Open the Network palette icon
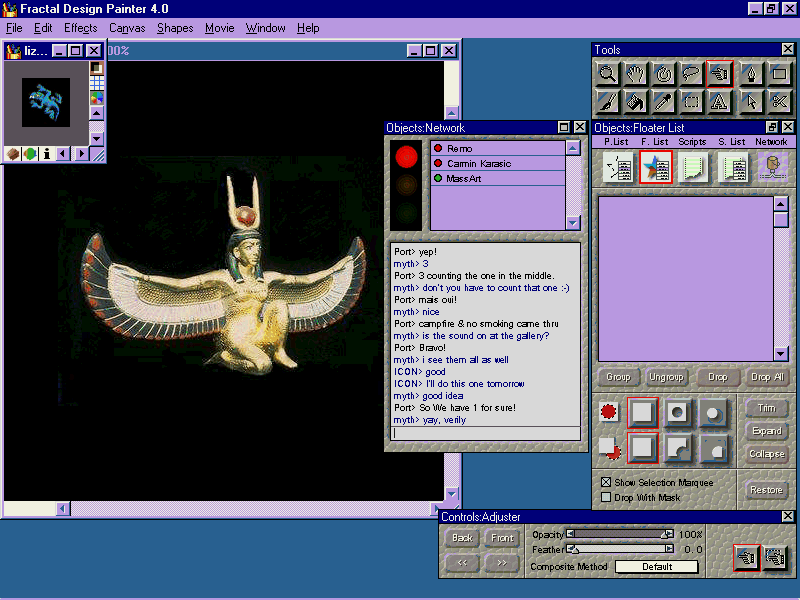The width and height of the screenshot is (800, 600). click(772, 168)
